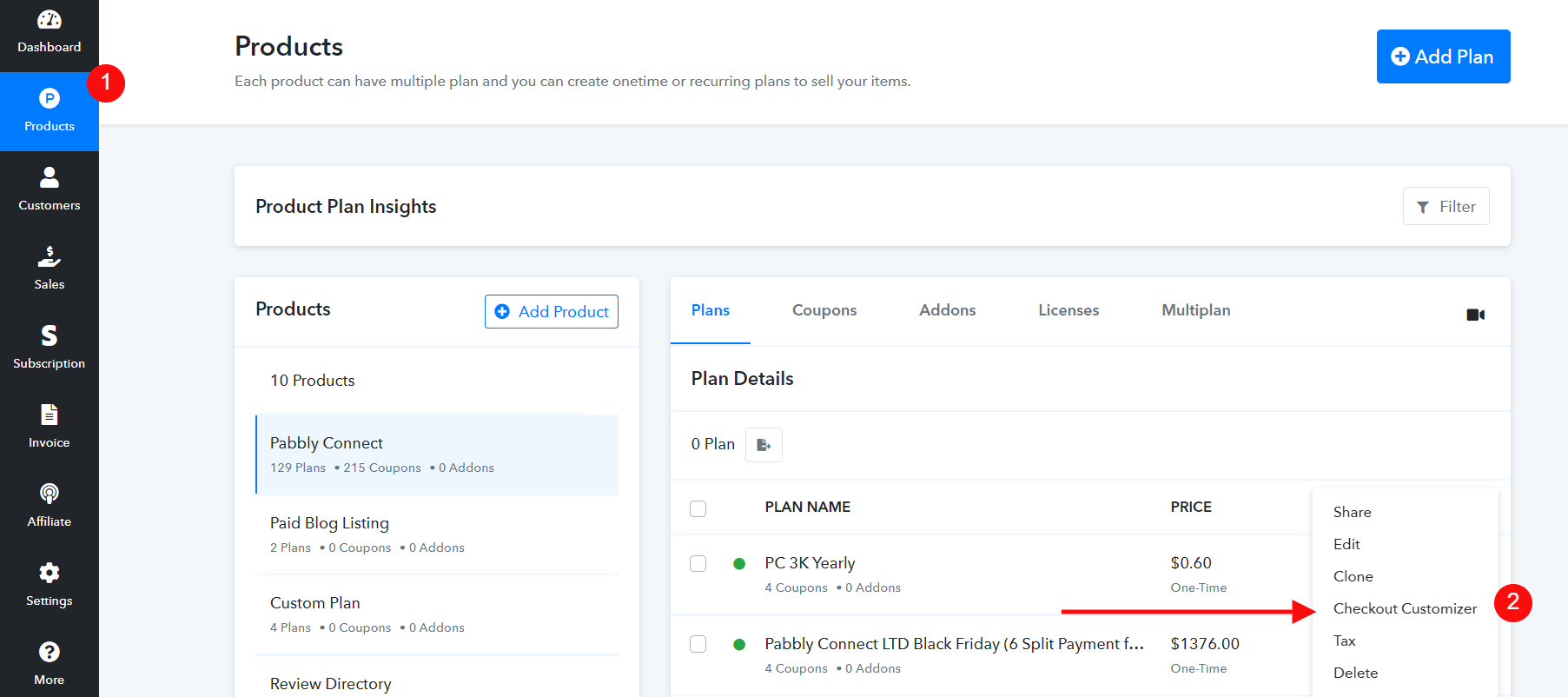Choose Edit from the plan context menu
Image resolution: width=1568 pixels, height=697 pixels.
[1346, 544]
